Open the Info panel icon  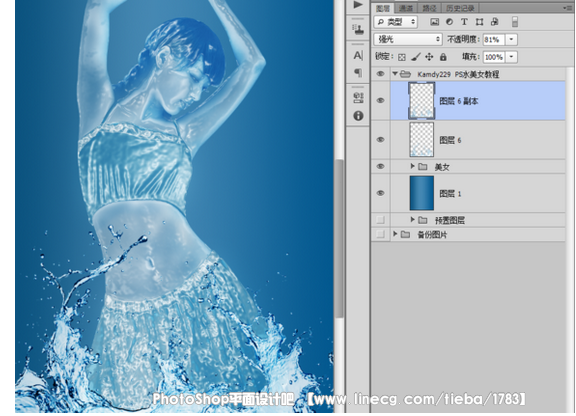(358, 116)
